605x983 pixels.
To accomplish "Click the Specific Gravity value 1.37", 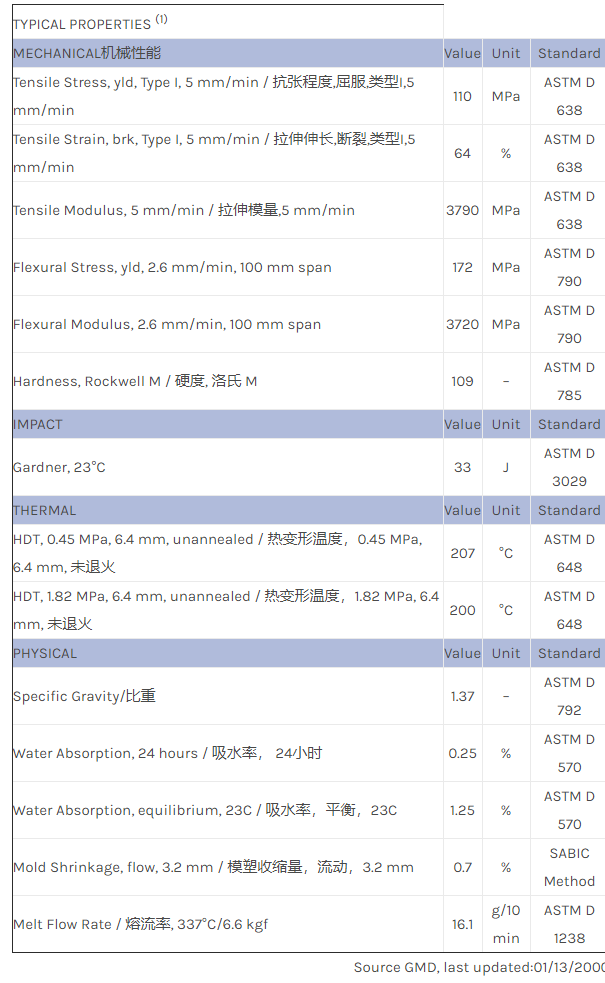I will point(462,696).
